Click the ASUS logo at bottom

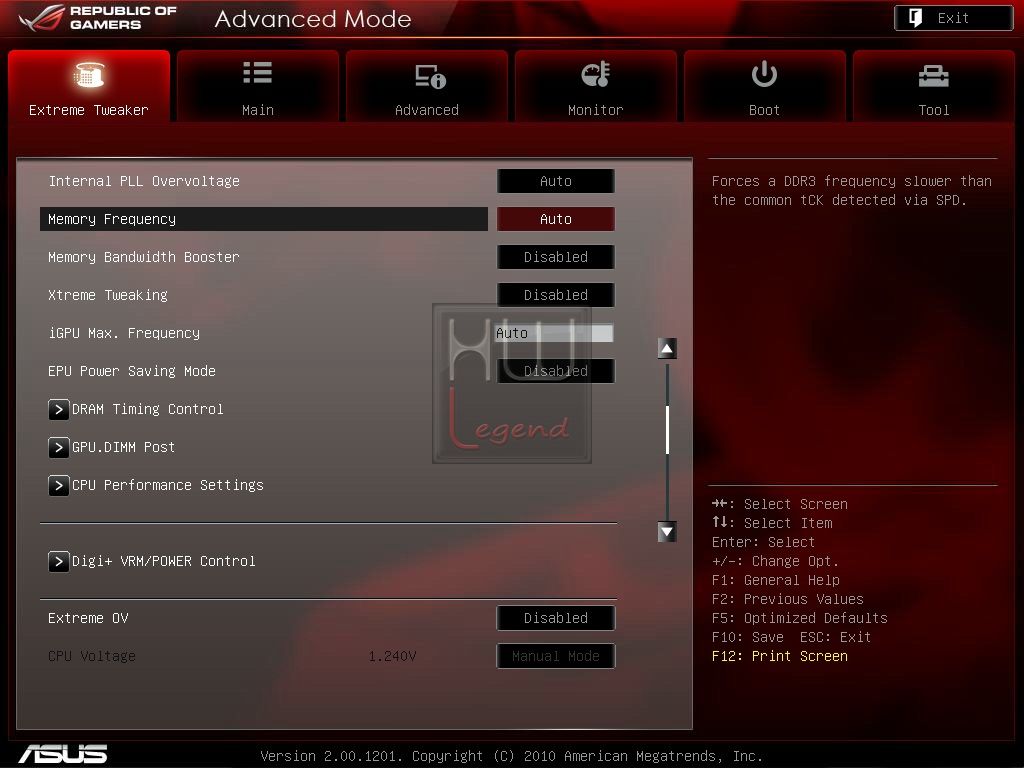[x=63, y=754]
